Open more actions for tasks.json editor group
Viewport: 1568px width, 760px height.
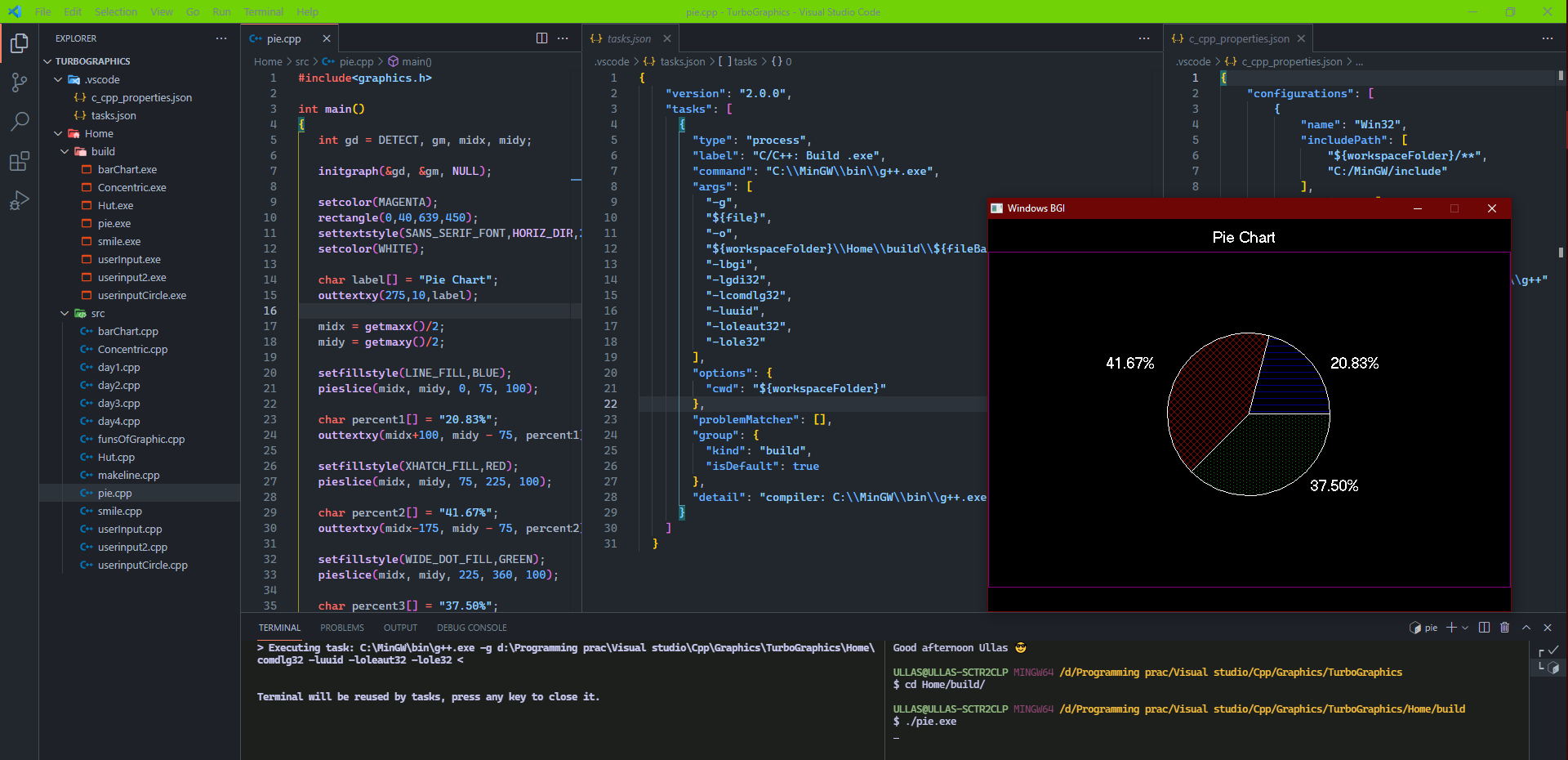[1144, 38]
